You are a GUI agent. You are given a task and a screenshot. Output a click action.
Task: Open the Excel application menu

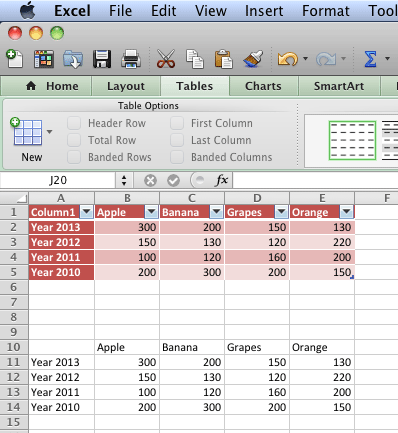pyautogui.click(x=72, y=11)
